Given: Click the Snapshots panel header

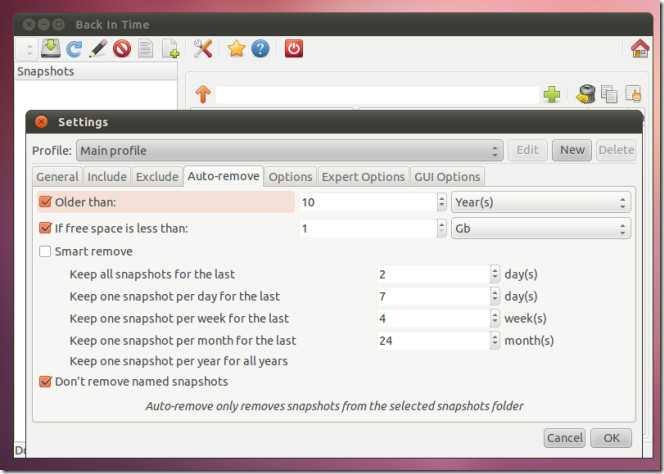Looking at the screenshot, I should click(96, 71).
